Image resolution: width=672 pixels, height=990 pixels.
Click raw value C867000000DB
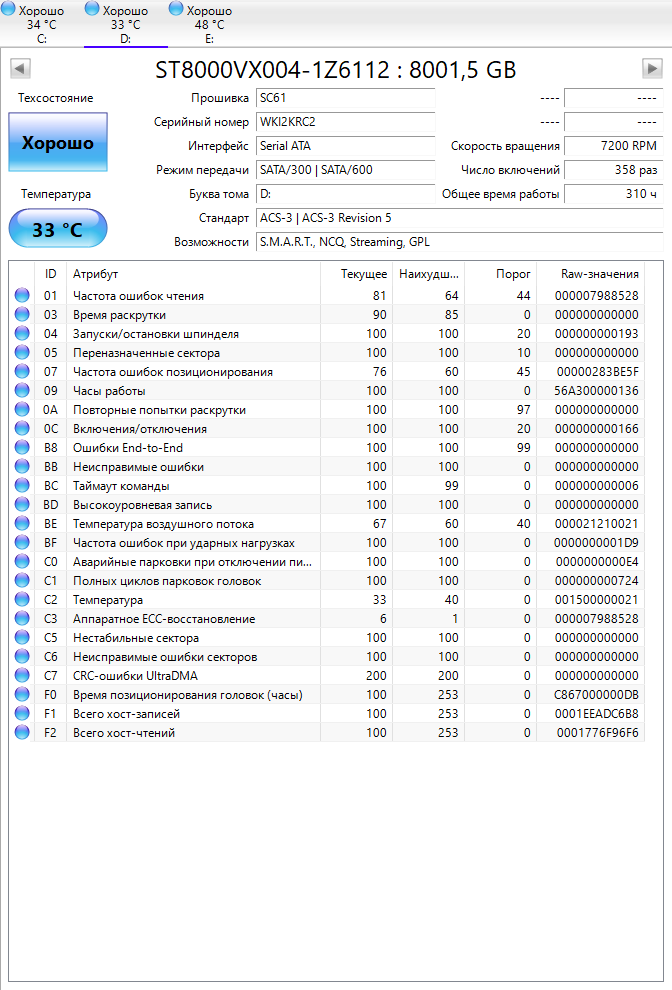597,695
